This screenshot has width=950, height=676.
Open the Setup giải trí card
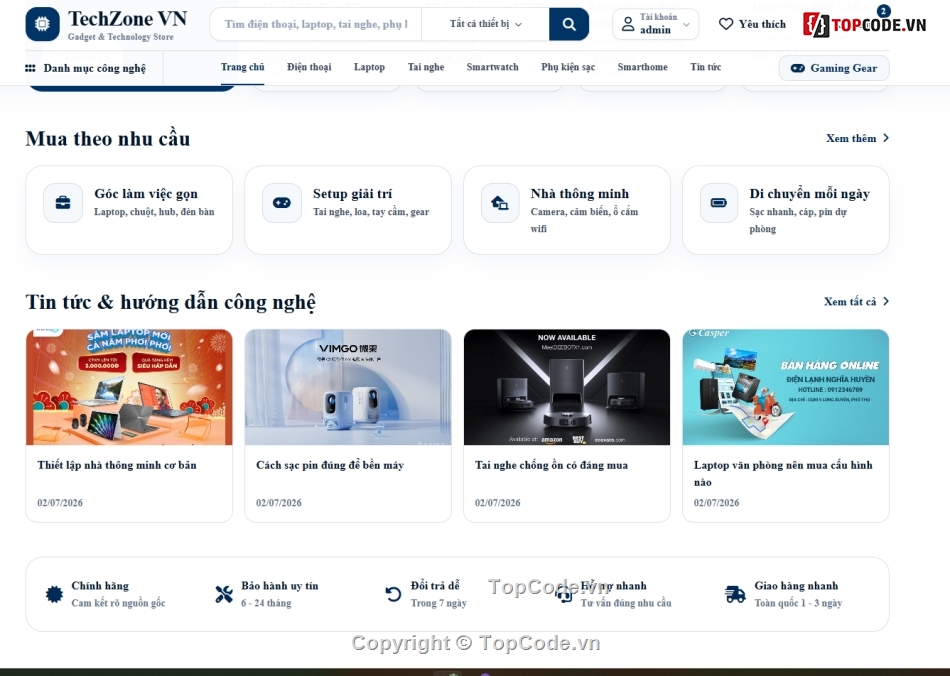[348, 210]
